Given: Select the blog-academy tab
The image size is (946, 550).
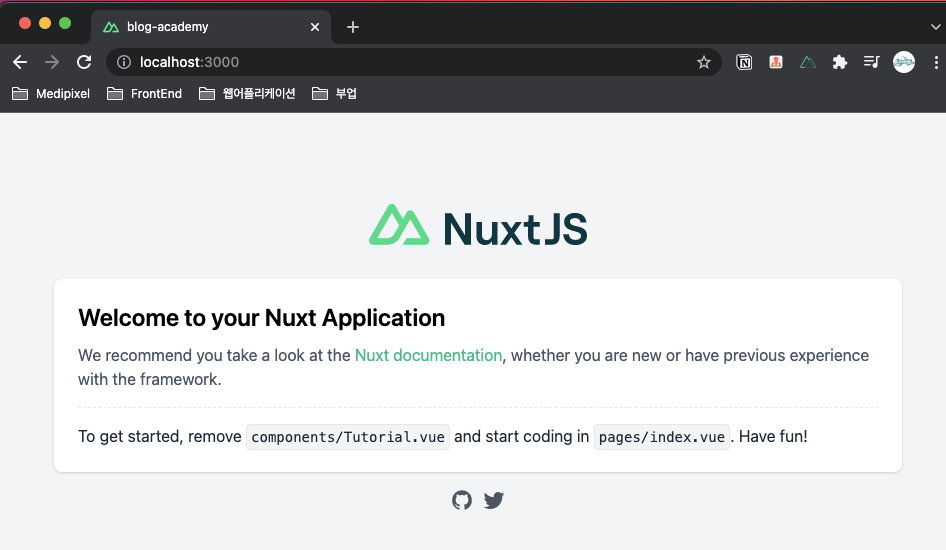Looking at the screenshot, I should (x=211, y=27).
